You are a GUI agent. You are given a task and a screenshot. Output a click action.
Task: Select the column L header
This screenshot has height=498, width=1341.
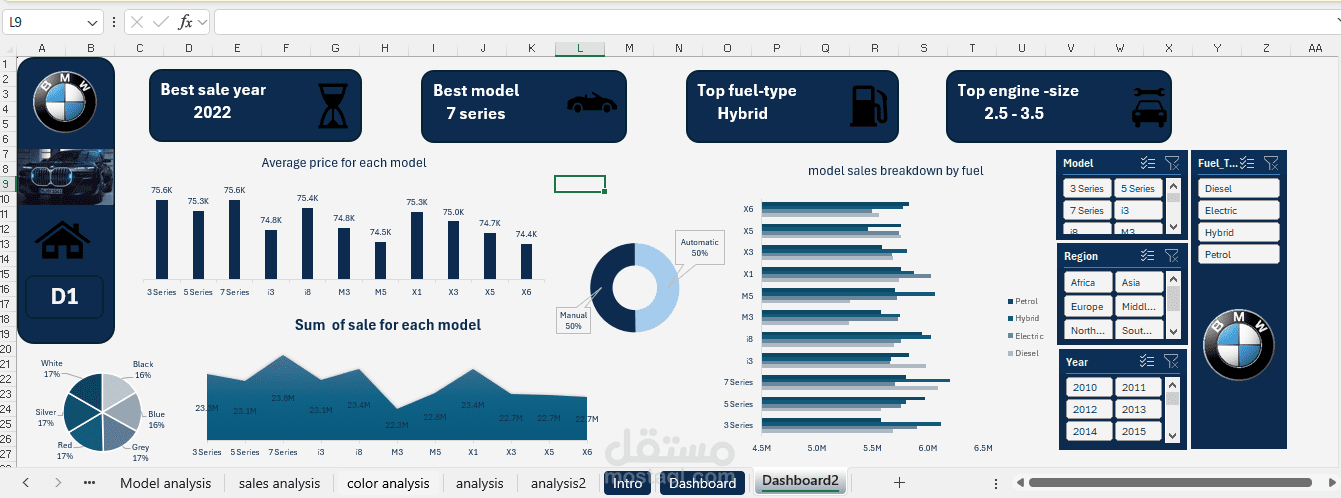point(580,48)
